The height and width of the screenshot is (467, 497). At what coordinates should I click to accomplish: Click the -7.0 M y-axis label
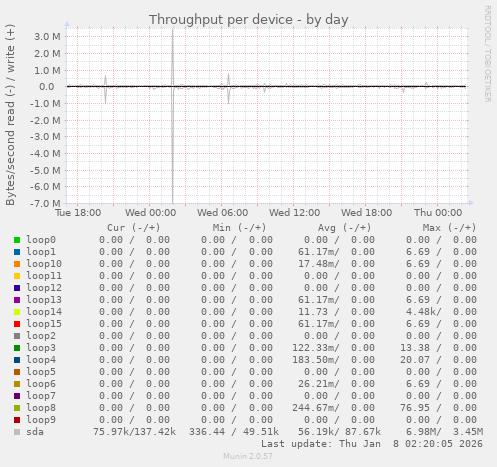click(x=45, y=203)
